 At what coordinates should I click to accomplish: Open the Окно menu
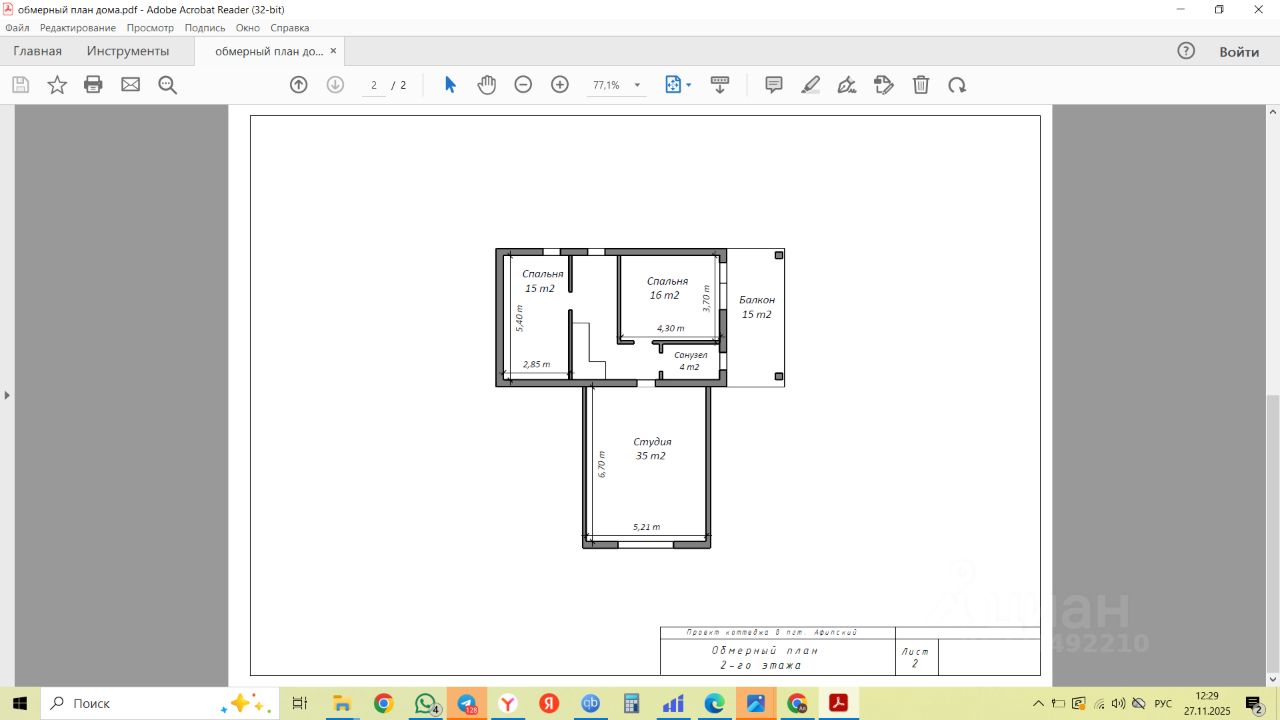click(x=248, y=28)
